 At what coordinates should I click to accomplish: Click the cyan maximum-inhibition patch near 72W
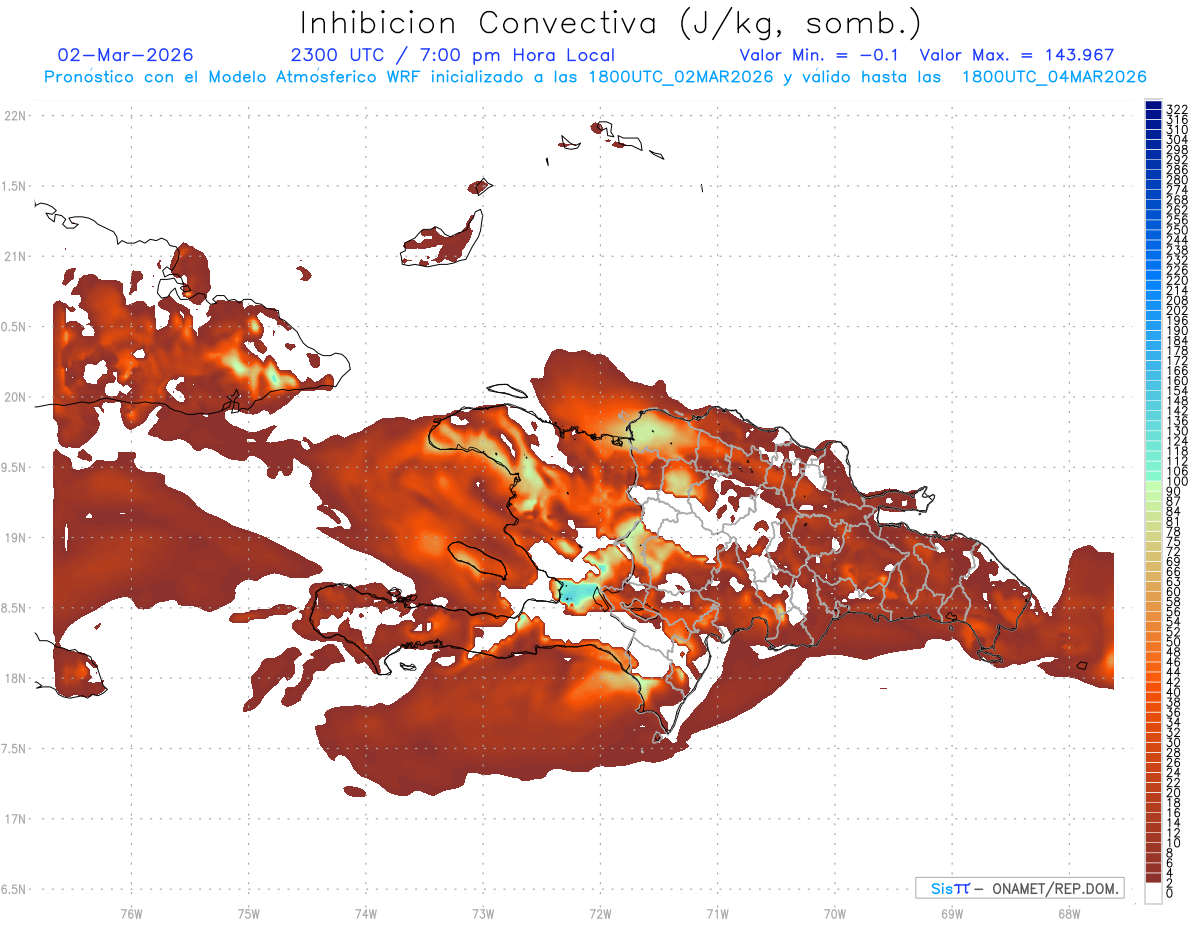click(578, 595)
